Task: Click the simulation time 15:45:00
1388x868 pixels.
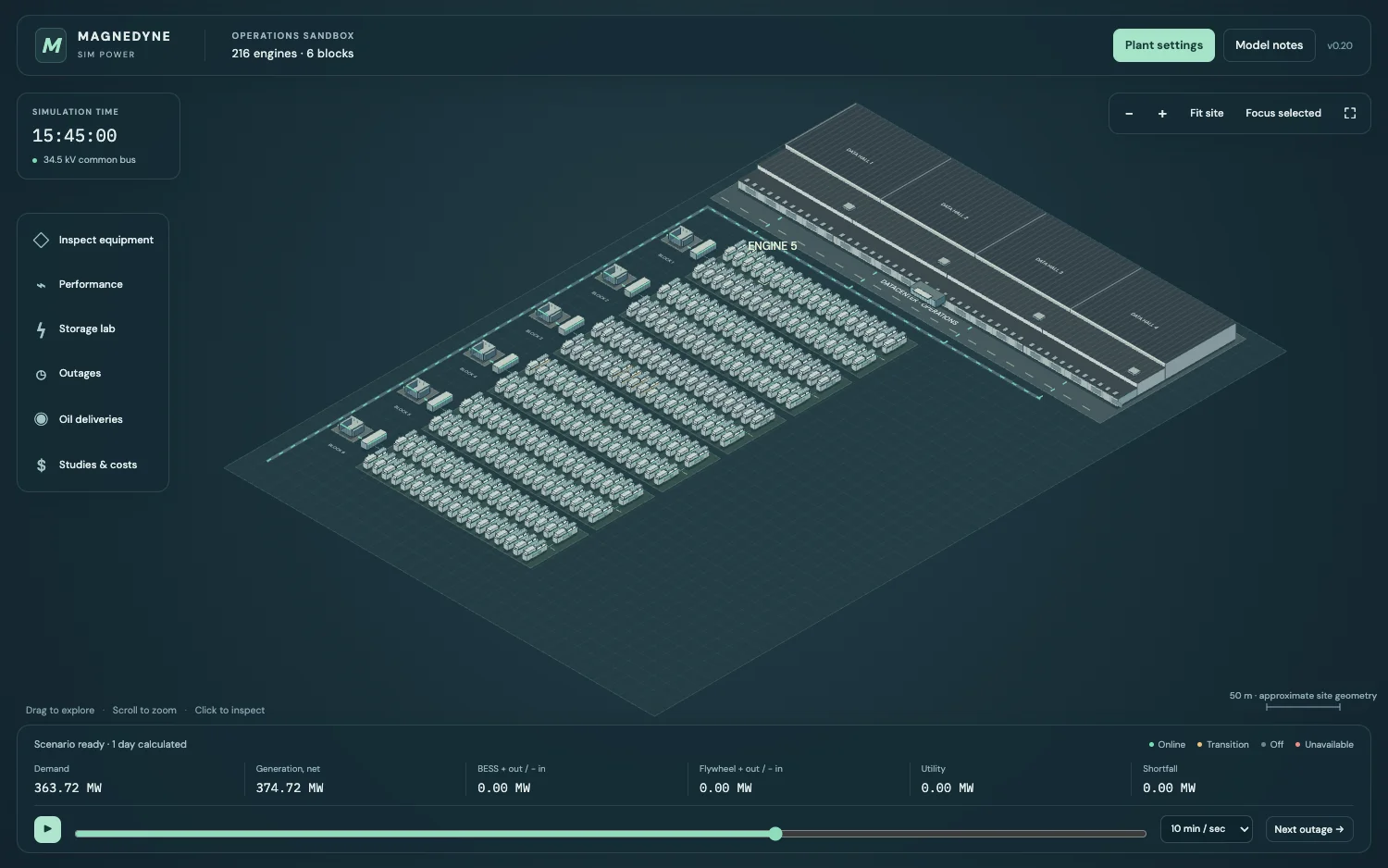Action: tap(75, 136)
